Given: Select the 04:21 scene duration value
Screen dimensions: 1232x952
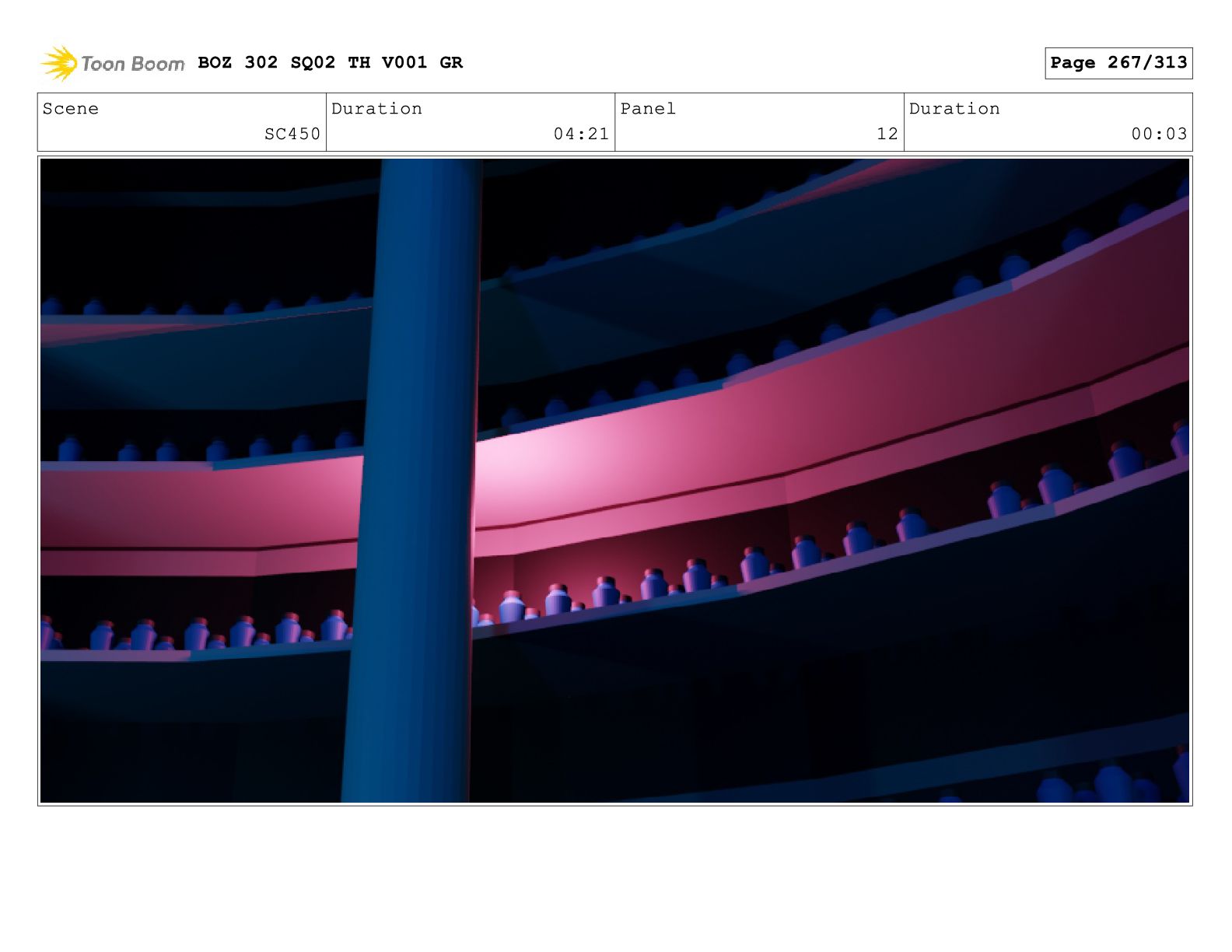Looking at the screenshot, I should coord(580,134).
